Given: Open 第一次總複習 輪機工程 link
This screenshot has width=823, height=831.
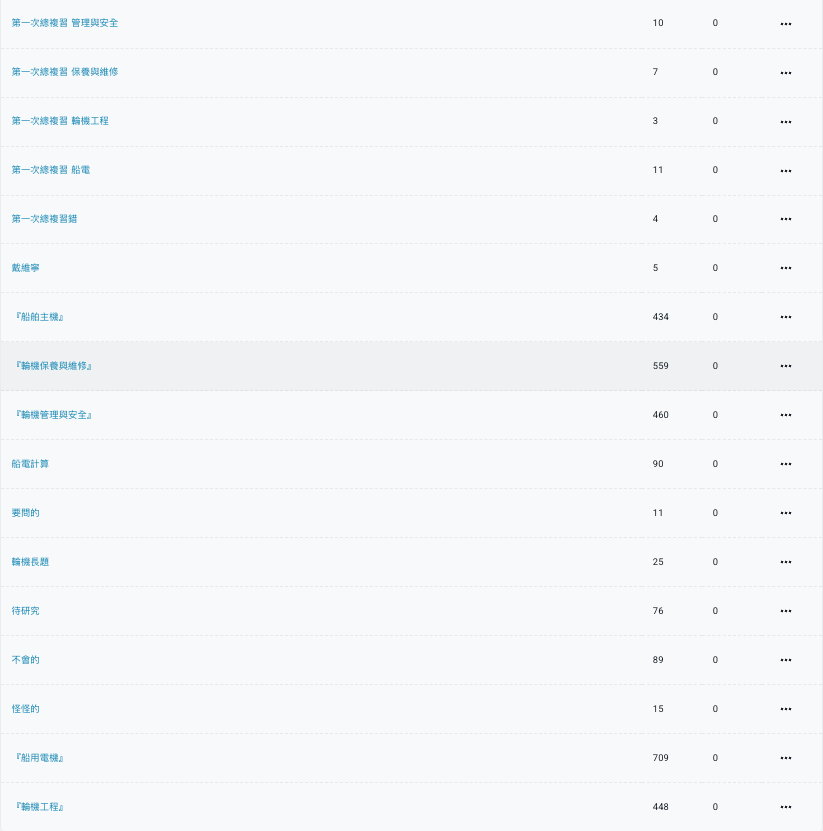Looking at the screenshot, I should (x=60, y=121).
